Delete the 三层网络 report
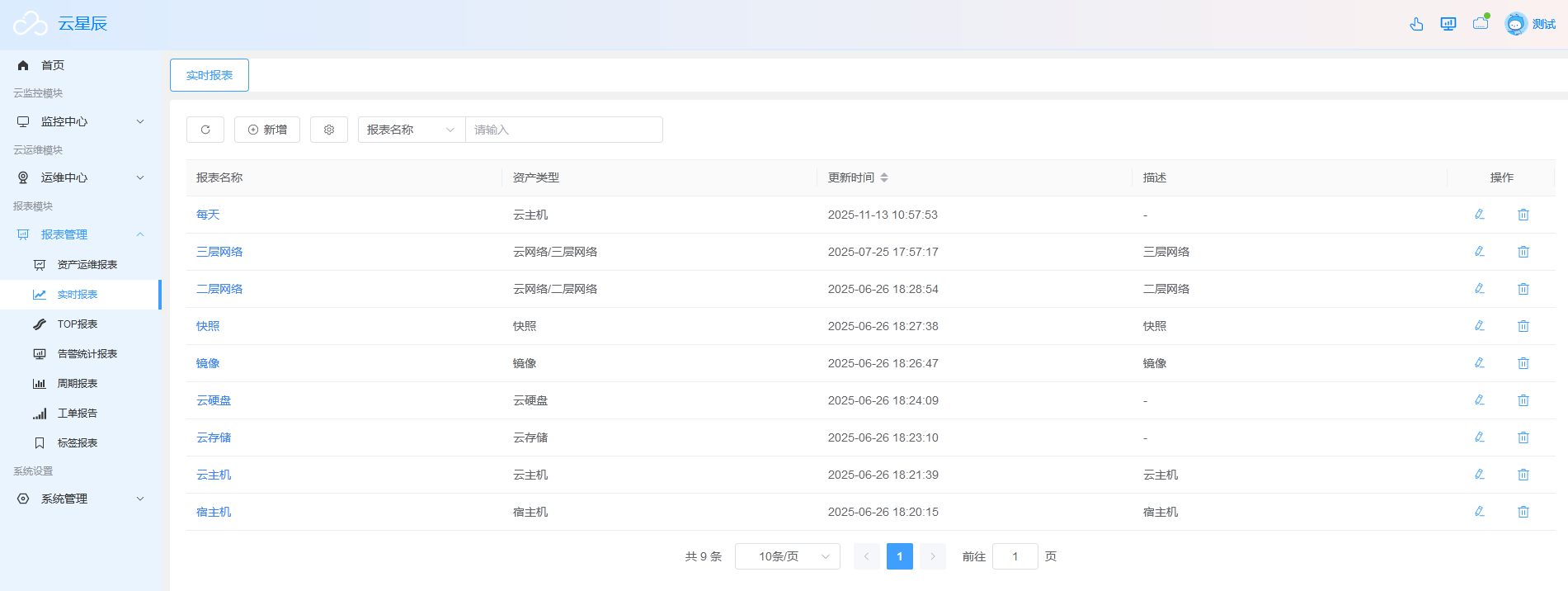1568x591 pixels. [1523, 252]
